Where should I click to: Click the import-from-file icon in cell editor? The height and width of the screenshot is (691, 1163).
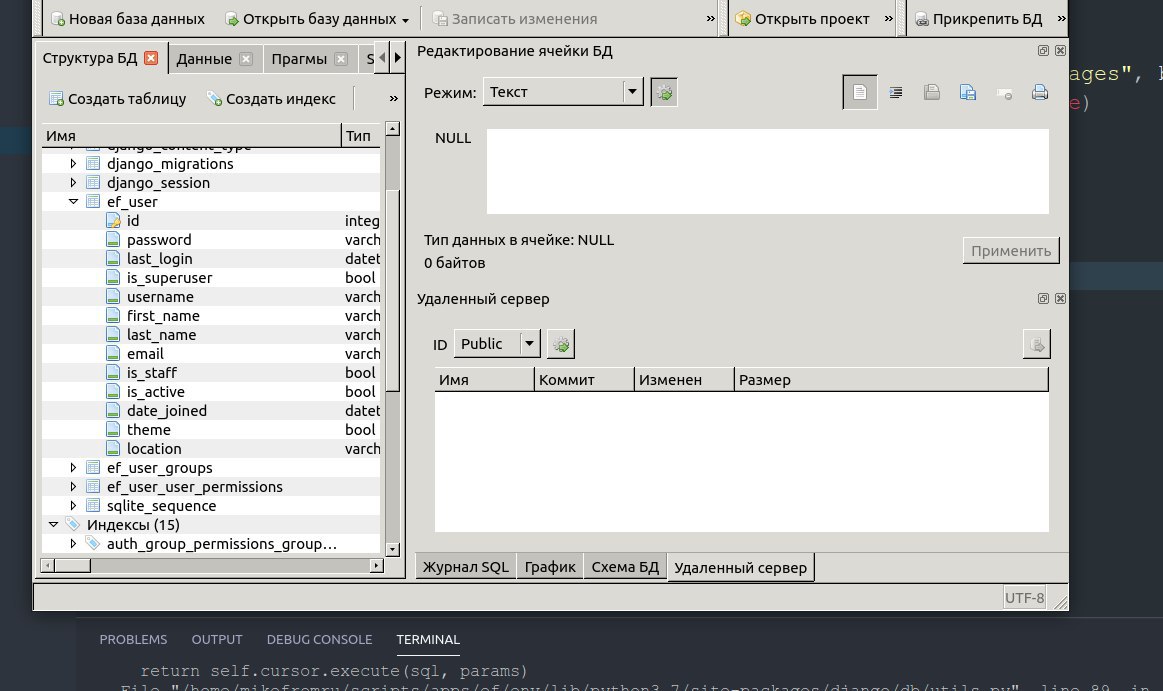[x=932, y=93]
